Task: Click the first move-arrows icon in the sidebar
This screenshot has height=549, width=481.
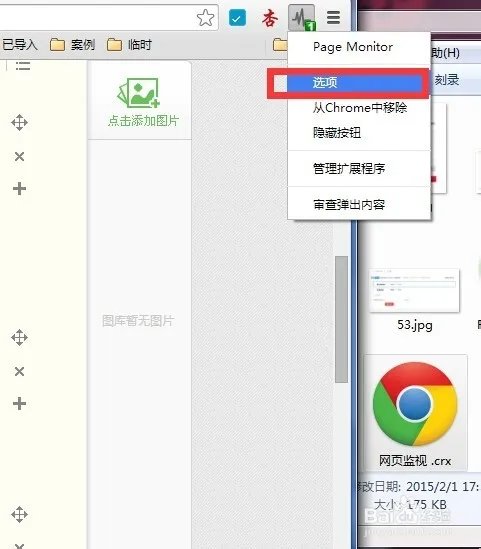Action: [19, 123]
